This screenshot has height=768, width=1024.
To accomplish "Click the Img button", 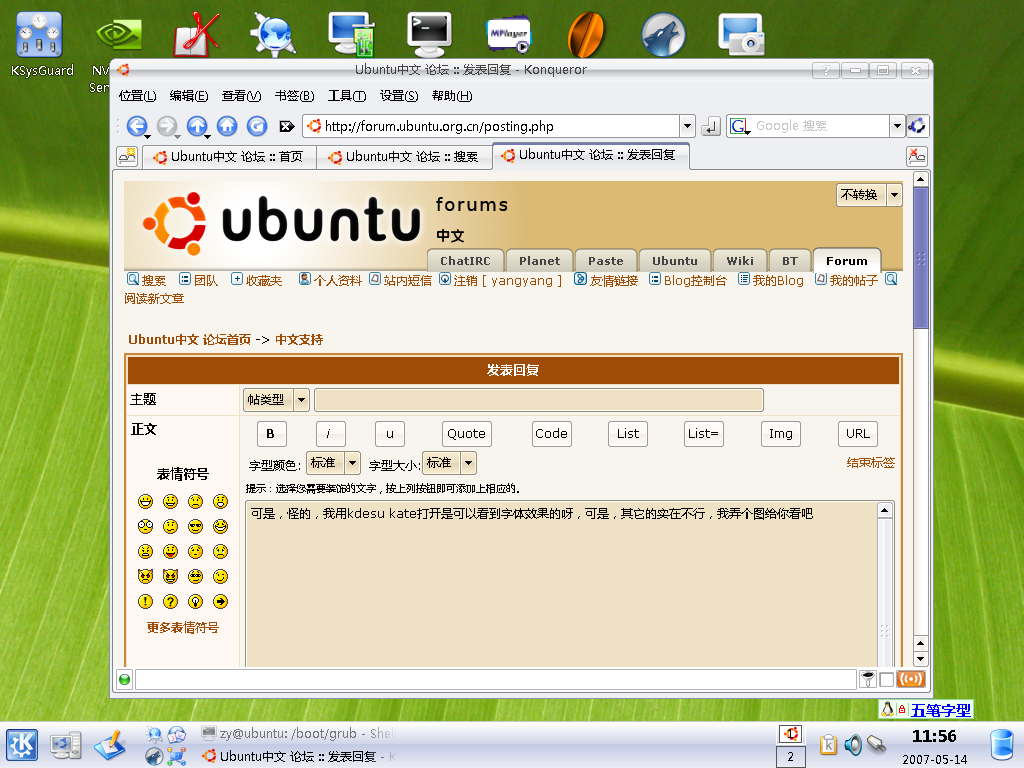I will pyautogui.click(x=780, y=434).
